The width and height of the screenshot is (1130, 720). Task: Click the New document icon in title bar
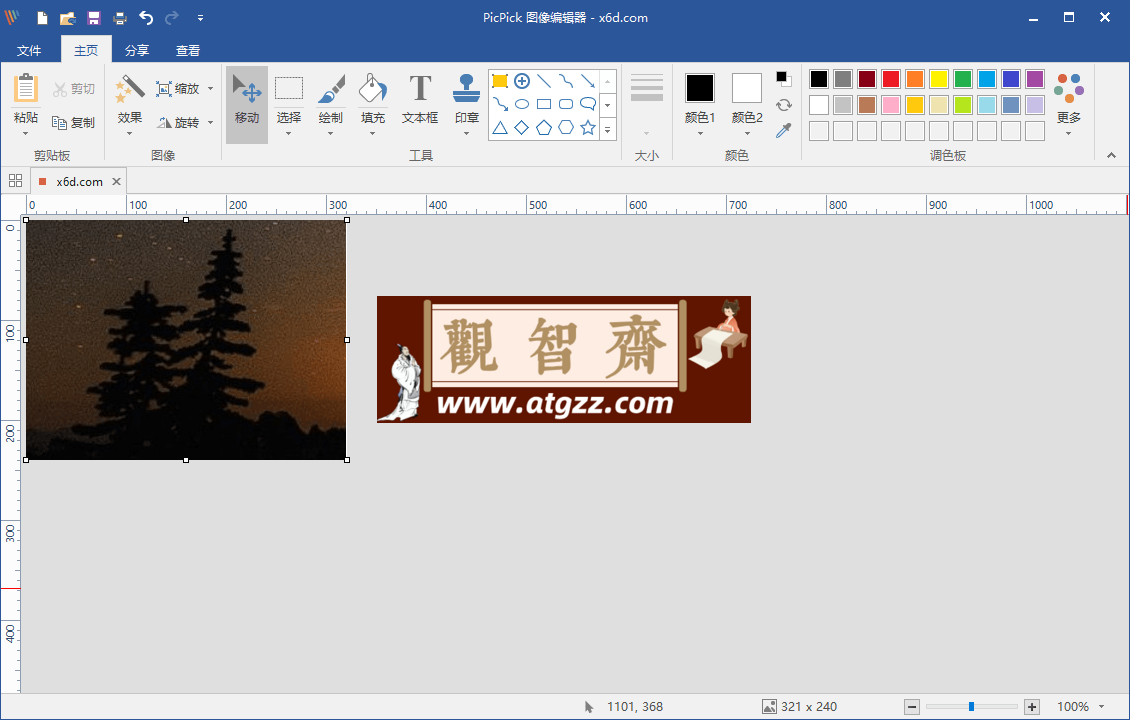pos(43,18)
